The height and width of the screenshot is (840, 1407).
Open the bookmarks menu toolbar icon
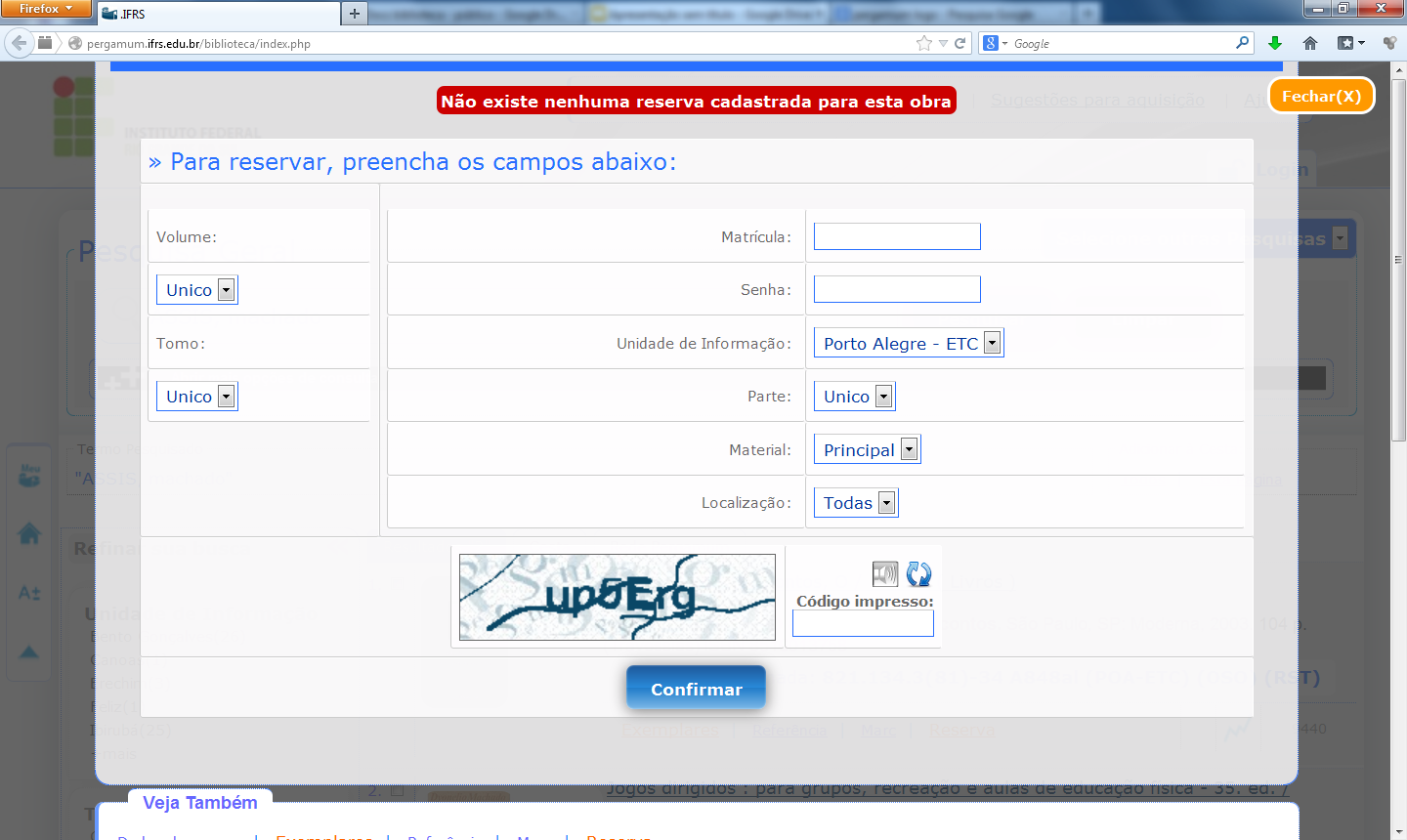point(1351,43)
